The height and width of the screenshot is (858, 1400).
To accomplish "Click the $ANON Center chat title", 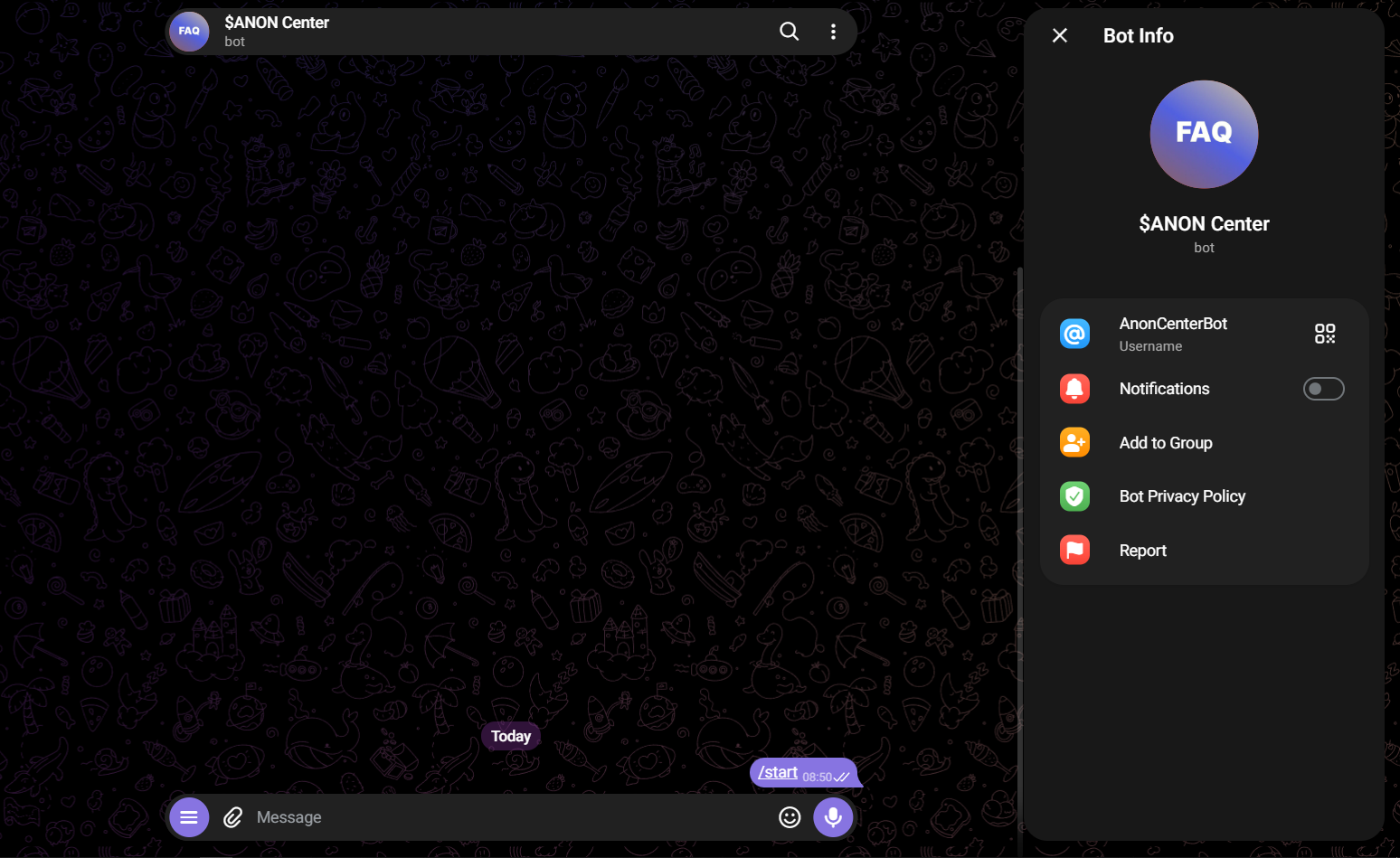I will point(277,23).
